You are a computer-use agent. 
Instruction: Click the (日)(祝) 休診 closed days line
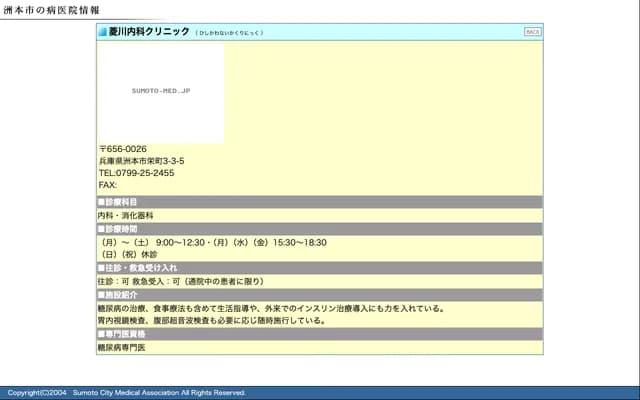point(123,254)
